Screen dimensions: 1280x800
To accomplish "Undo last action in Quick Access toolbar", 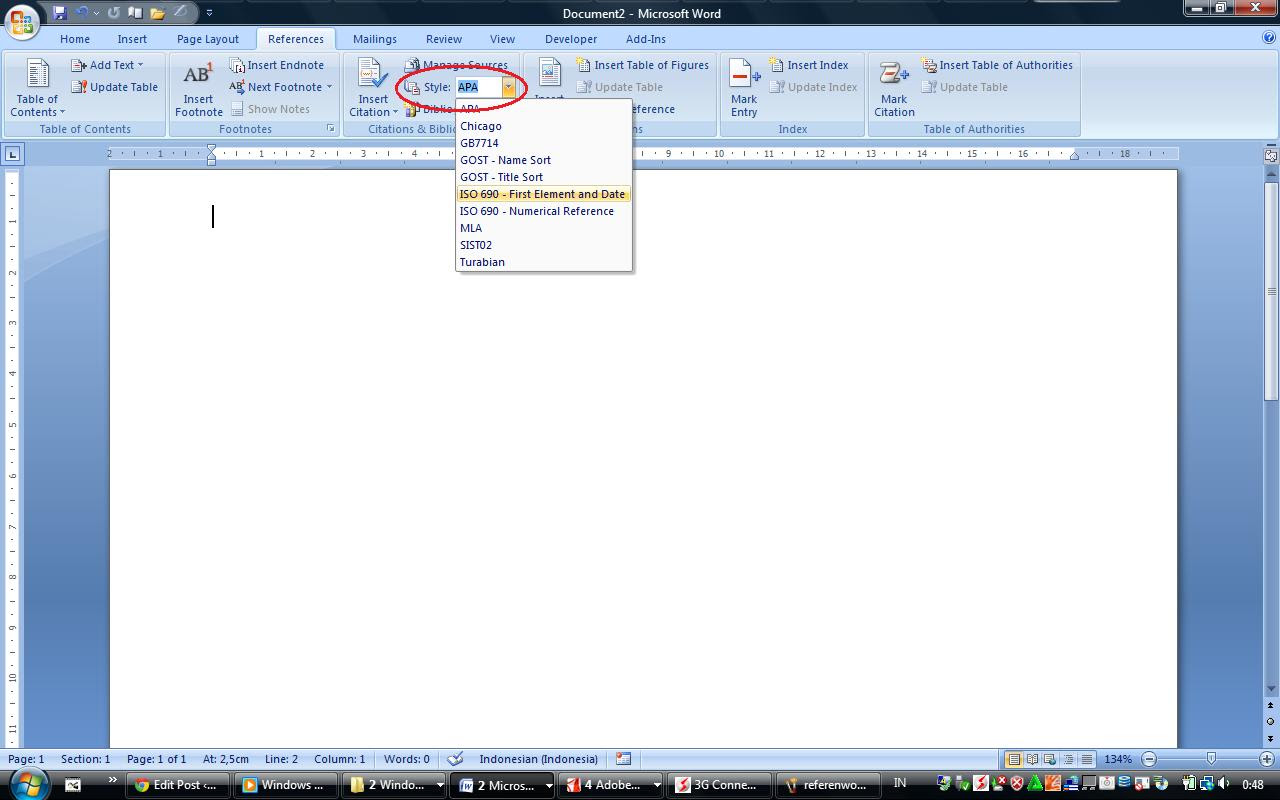I will 82,13.
